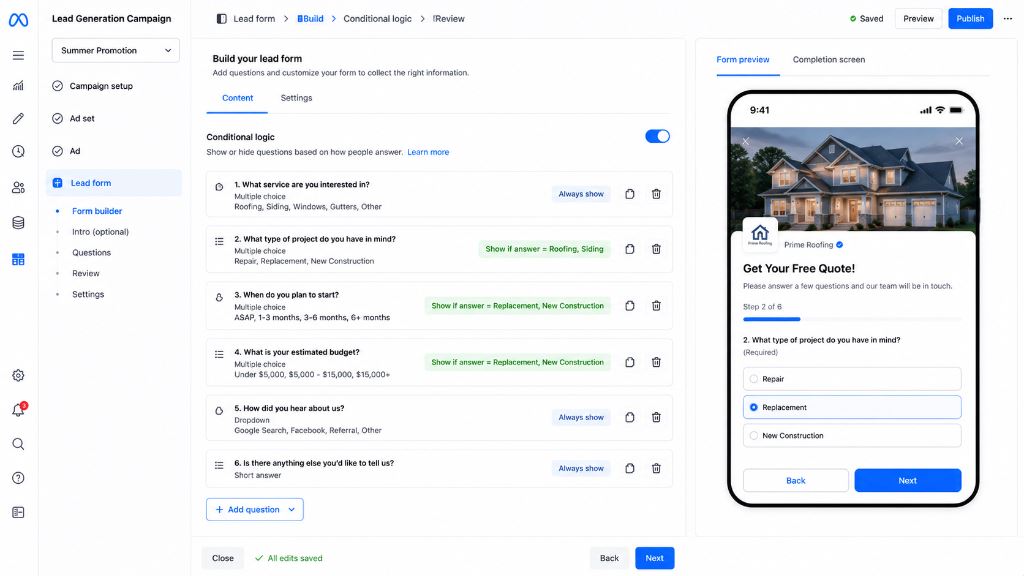Duplicate question 3 about start time
This screenshot has width=1024, height=576.
(630, 306)
